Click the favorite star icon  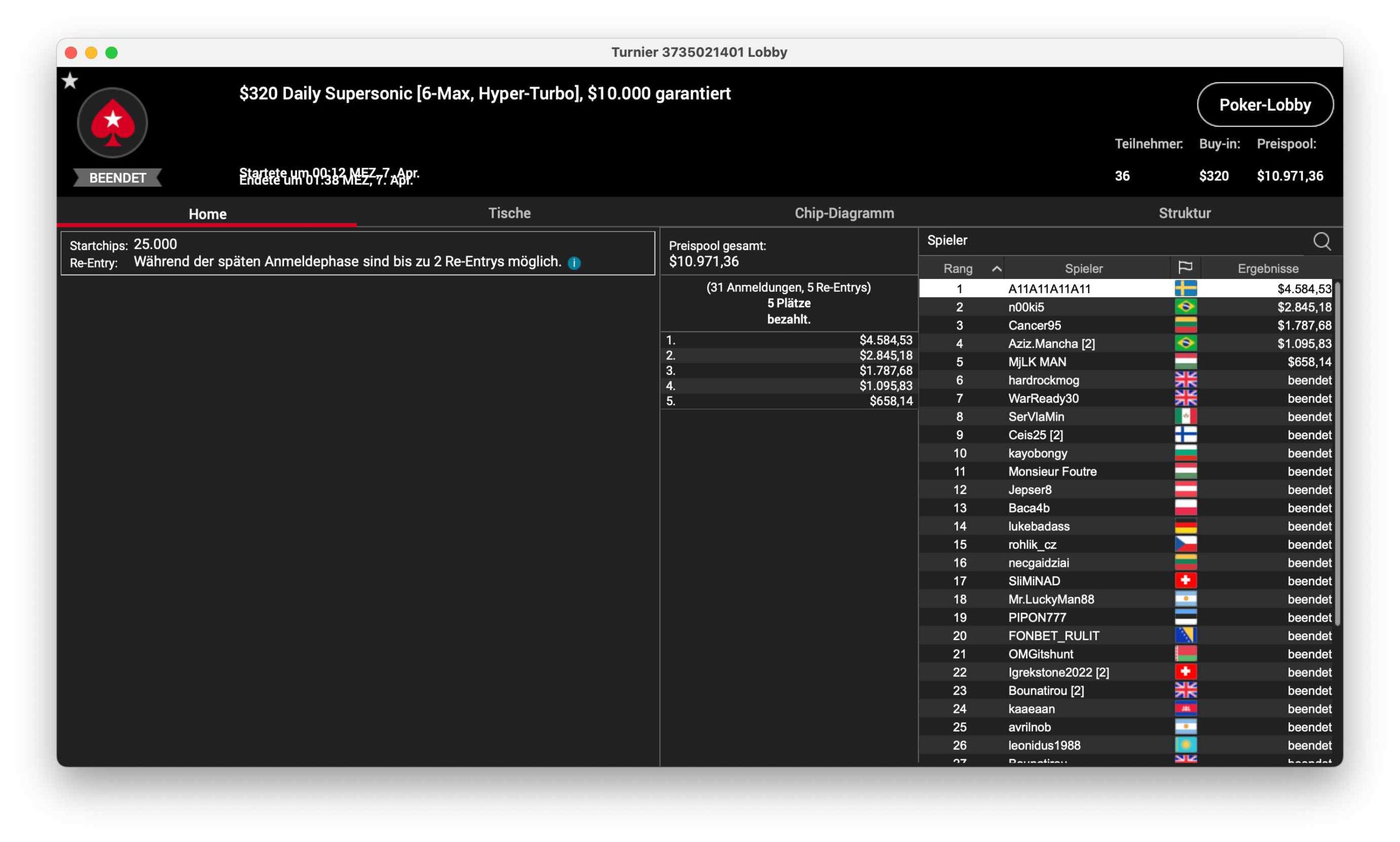pos(70,81)
